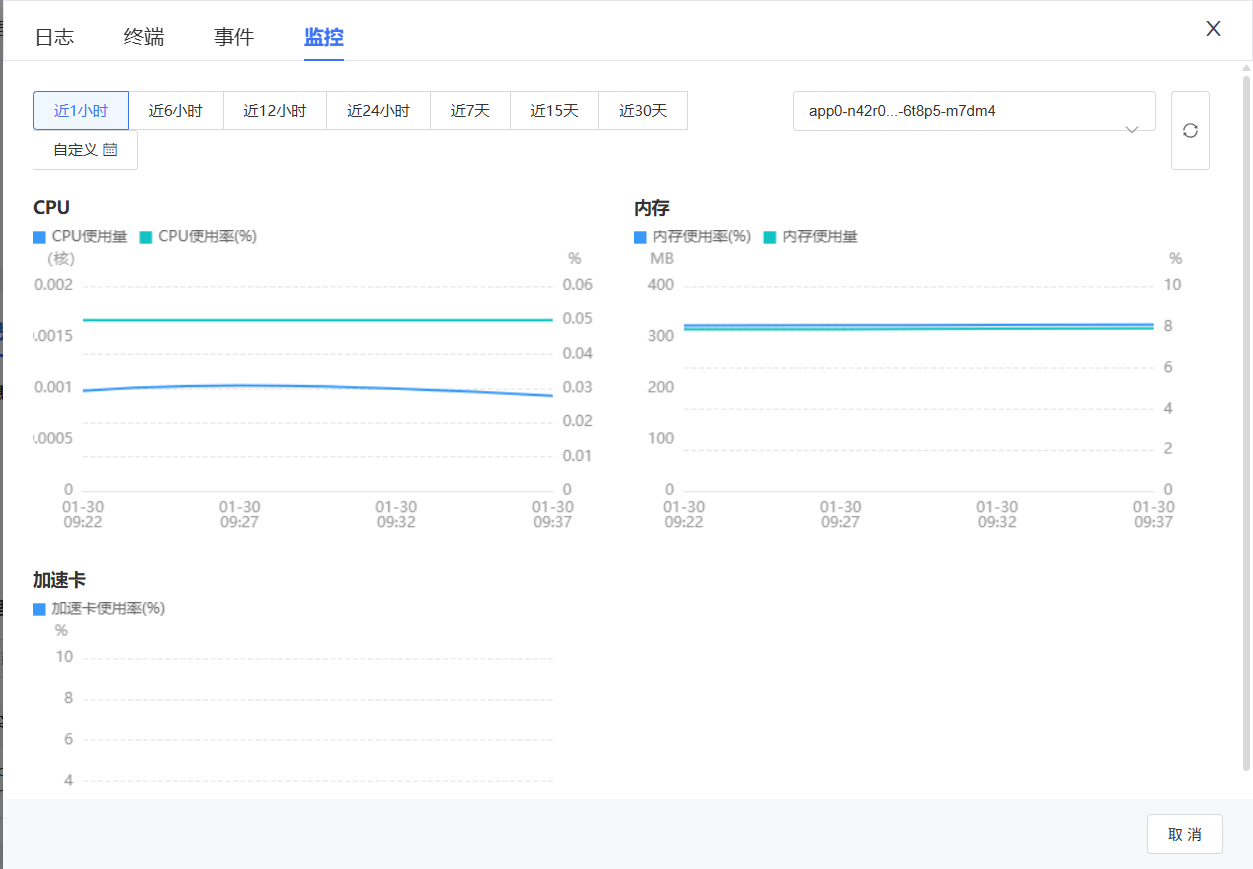Screen dimensions: 1253x869
Task: Close the monitoring dialog with X
Action: (x=1213, y=29)
